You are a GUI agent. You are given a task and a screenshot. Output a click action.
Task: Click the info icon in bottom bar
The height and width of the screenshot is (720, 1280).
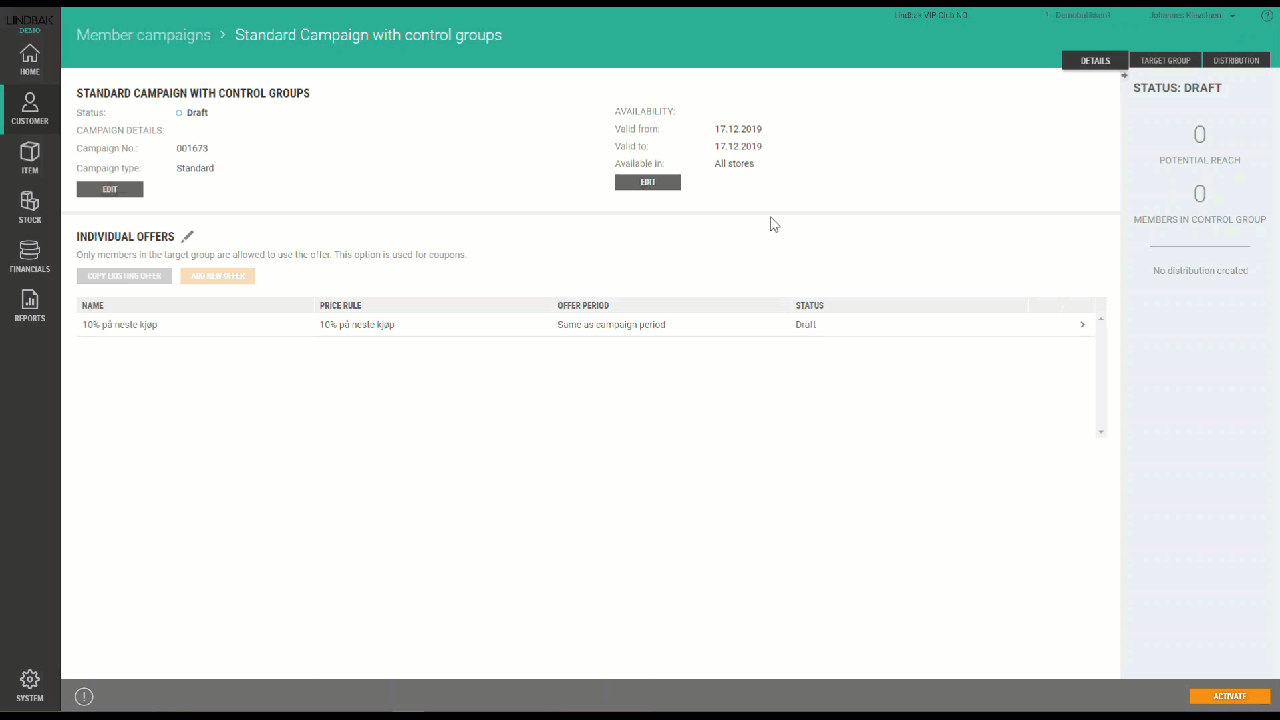click(84, 697)
